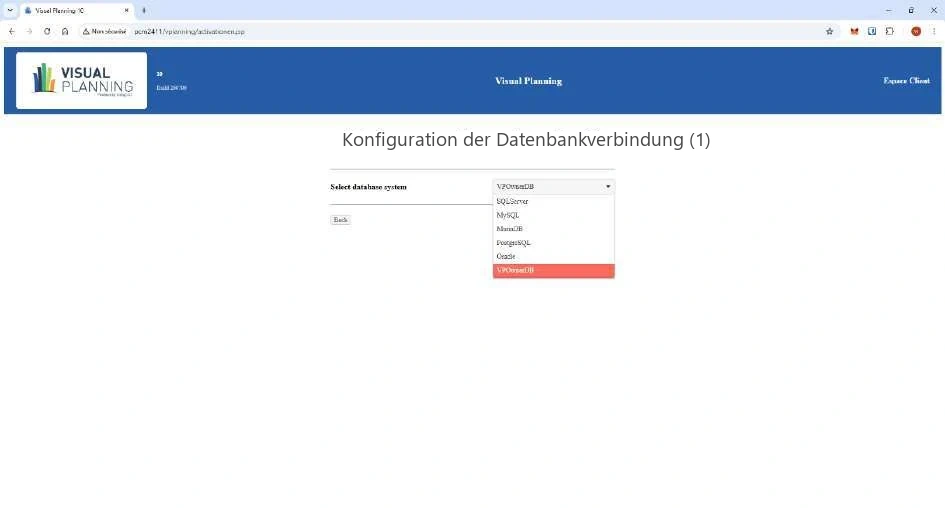
Task: Open the Select database system combo box
Action: pyautogui.click(x=553, y=187)
